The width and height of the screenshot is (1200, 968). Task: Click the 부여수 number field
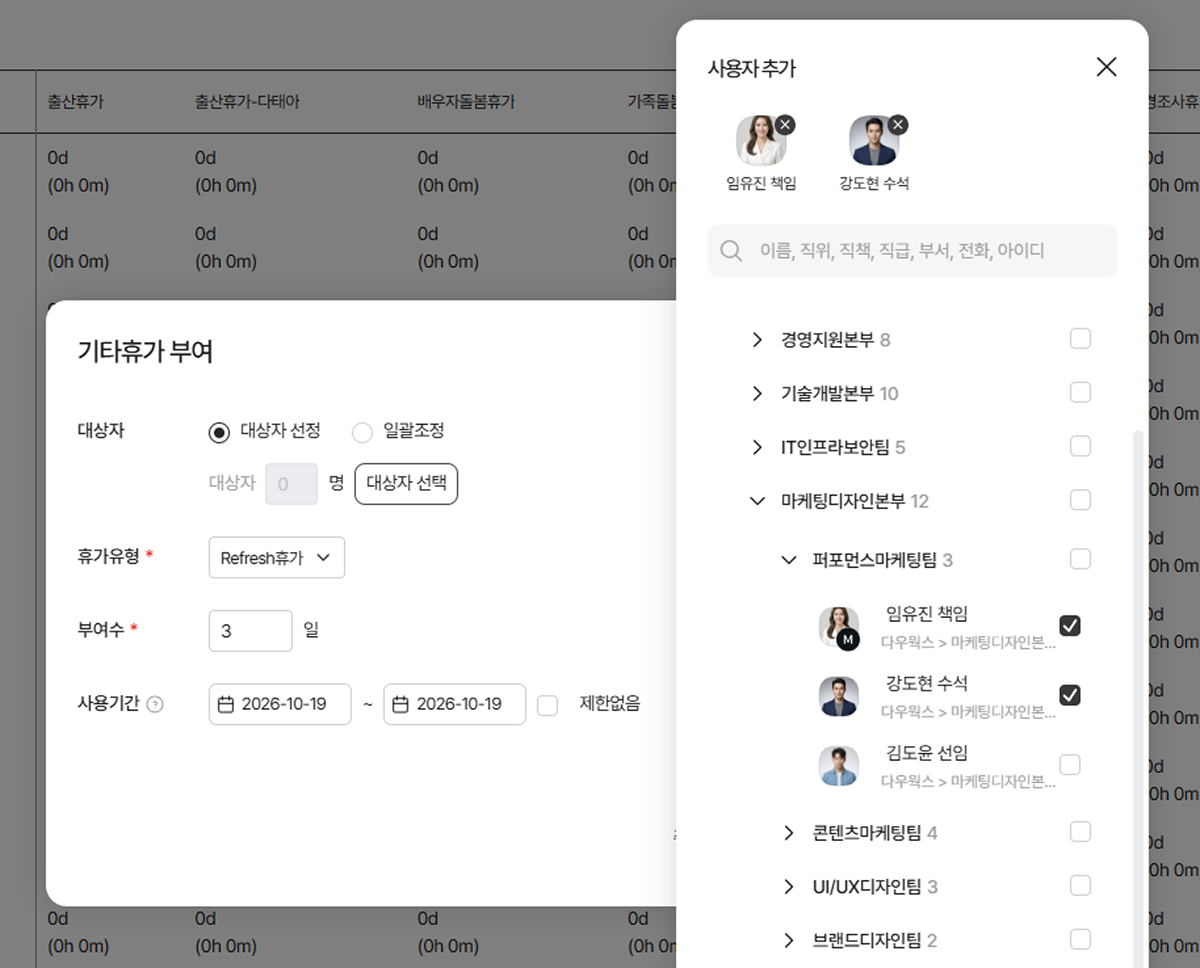[x=251, y=631]
